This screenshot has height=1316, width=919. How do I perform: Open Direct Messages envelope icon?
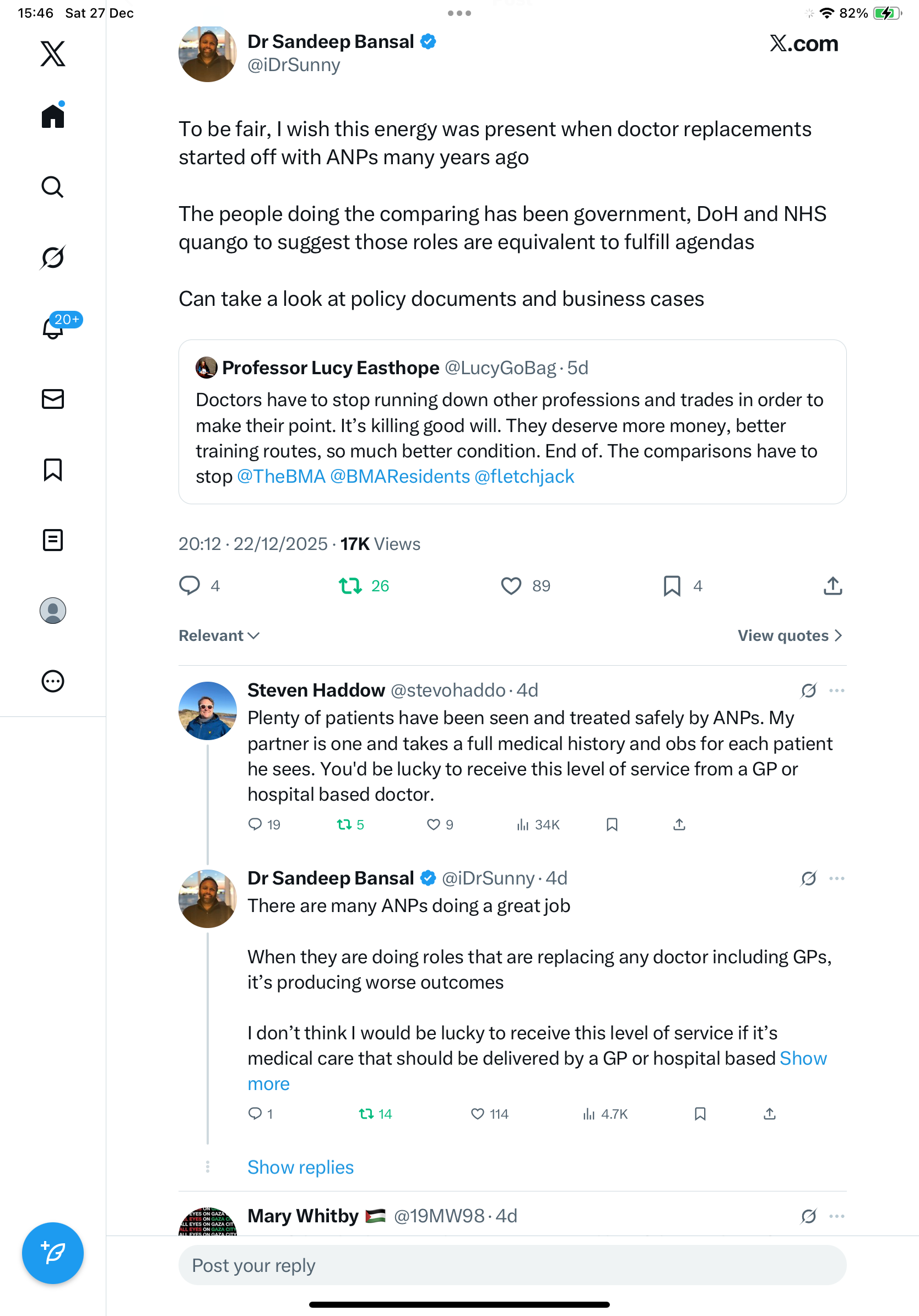click(53, 399)
